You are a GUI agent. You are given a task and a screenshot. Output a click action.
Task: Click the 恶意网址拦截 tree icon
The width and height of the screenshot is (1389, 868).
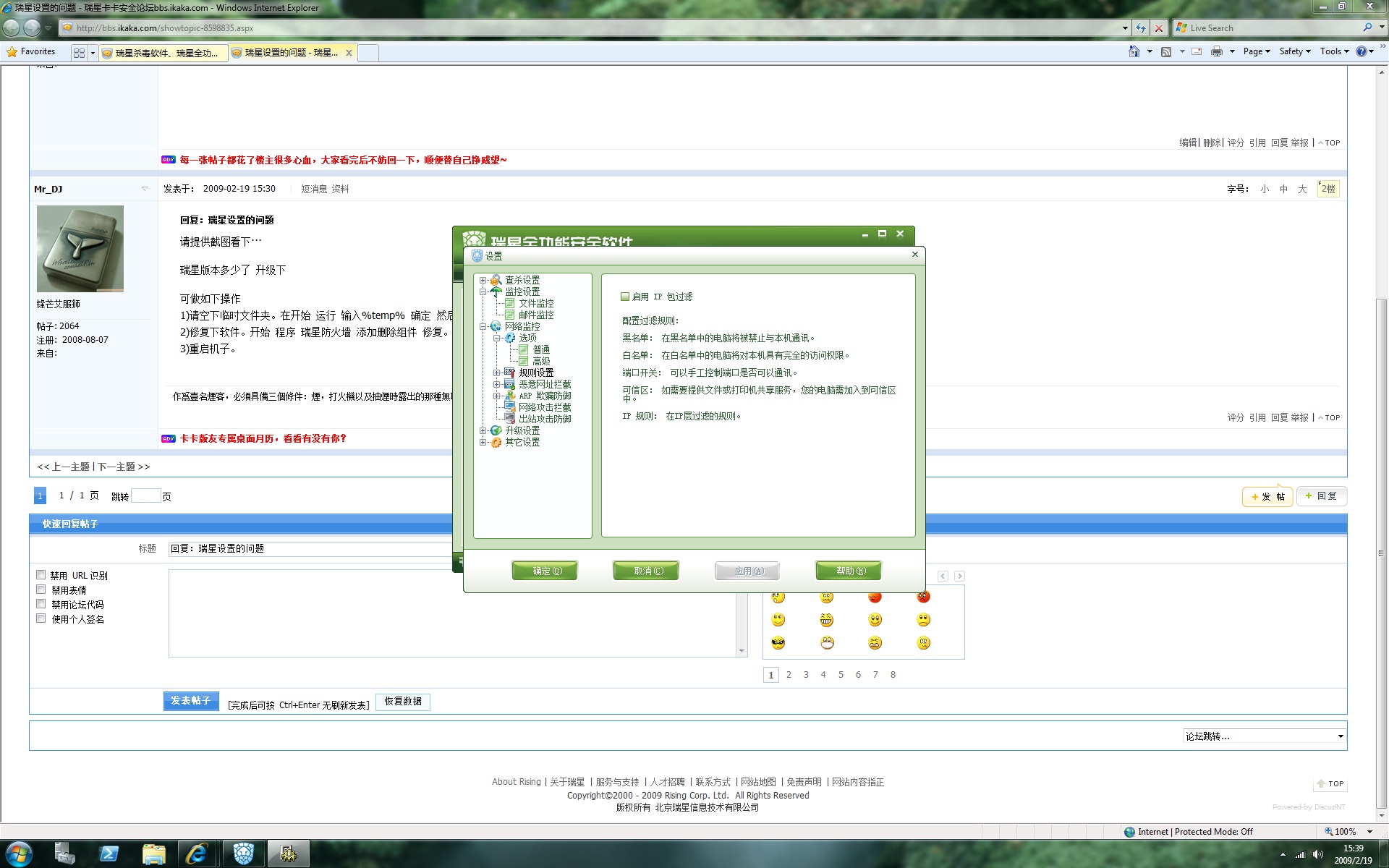coord(509,384)
